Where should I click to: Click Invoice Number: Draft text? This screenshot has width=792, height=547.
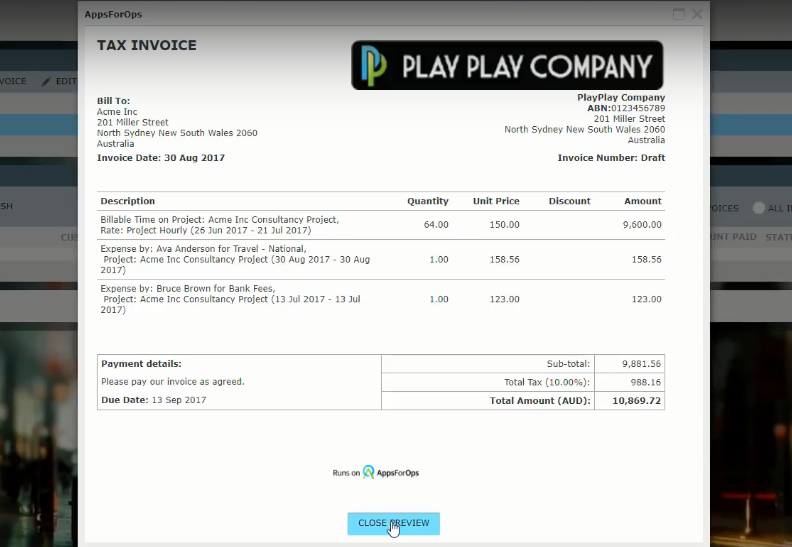[611, 158]
